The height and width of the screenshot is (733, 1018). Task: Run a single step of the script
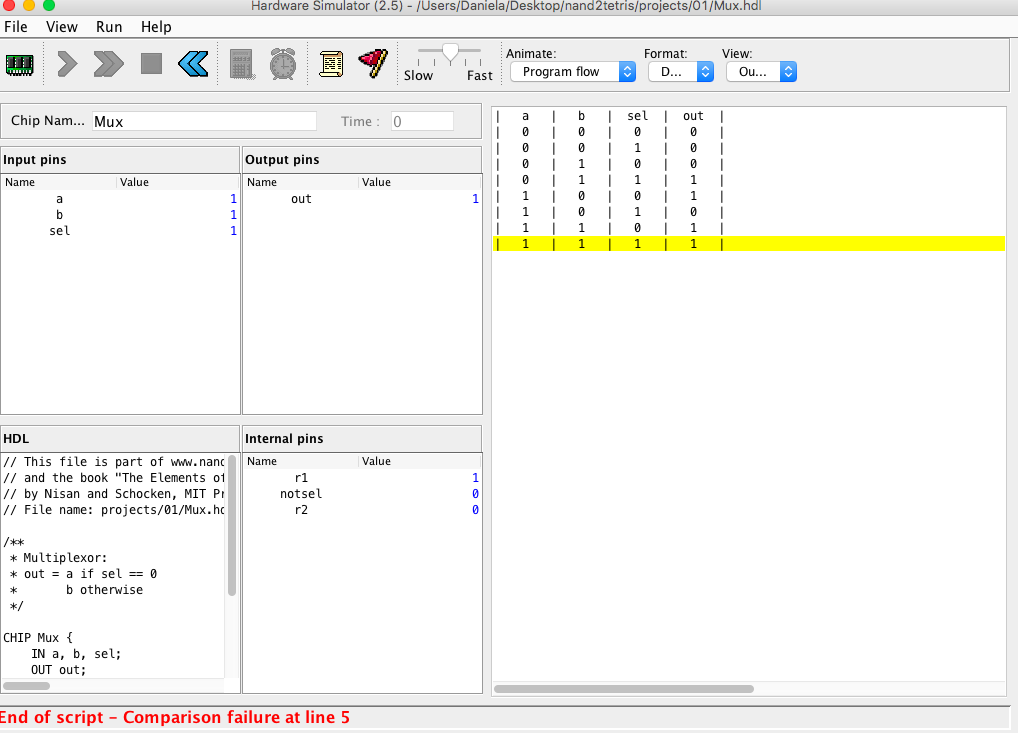tap(67, 64)
